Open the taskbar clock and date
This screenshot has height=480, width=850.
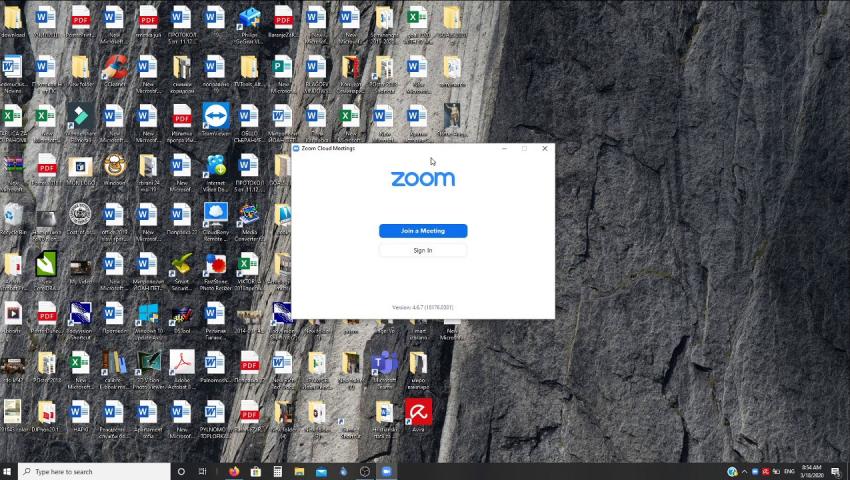coord(812,471)
